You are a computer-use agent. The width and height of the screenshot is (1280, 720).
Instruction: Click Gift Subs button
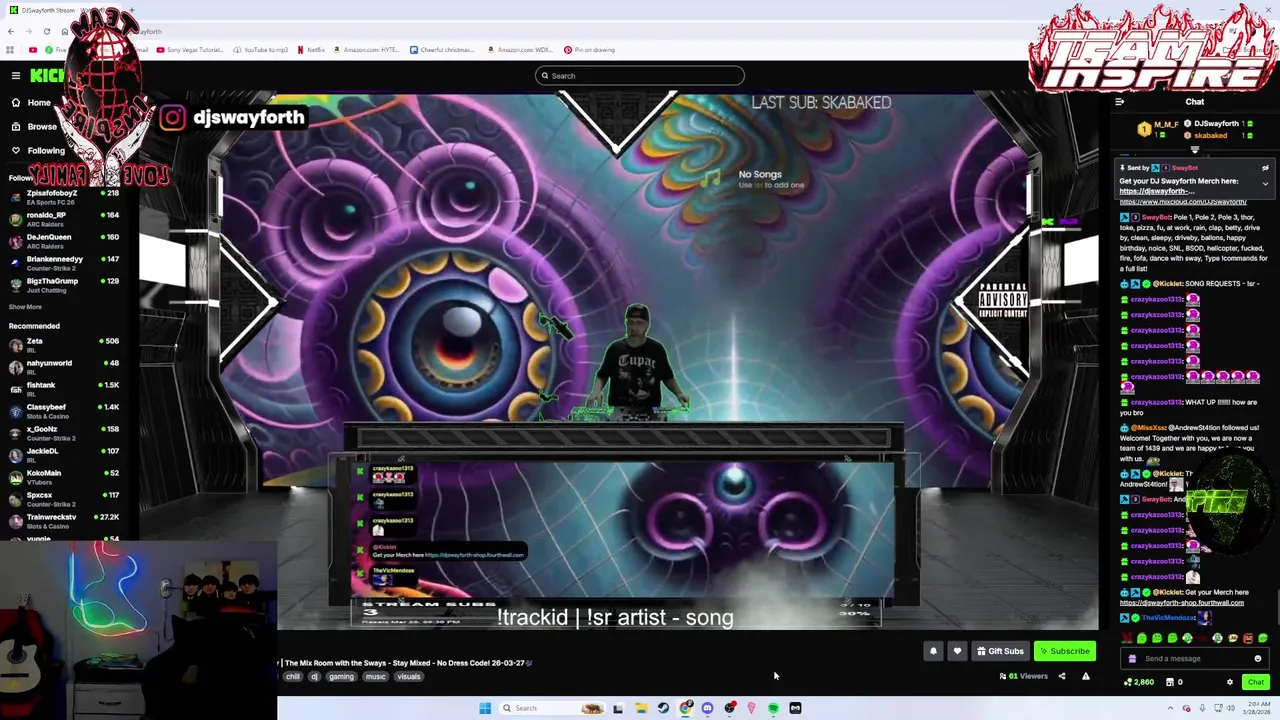[x=1000, y=651]
